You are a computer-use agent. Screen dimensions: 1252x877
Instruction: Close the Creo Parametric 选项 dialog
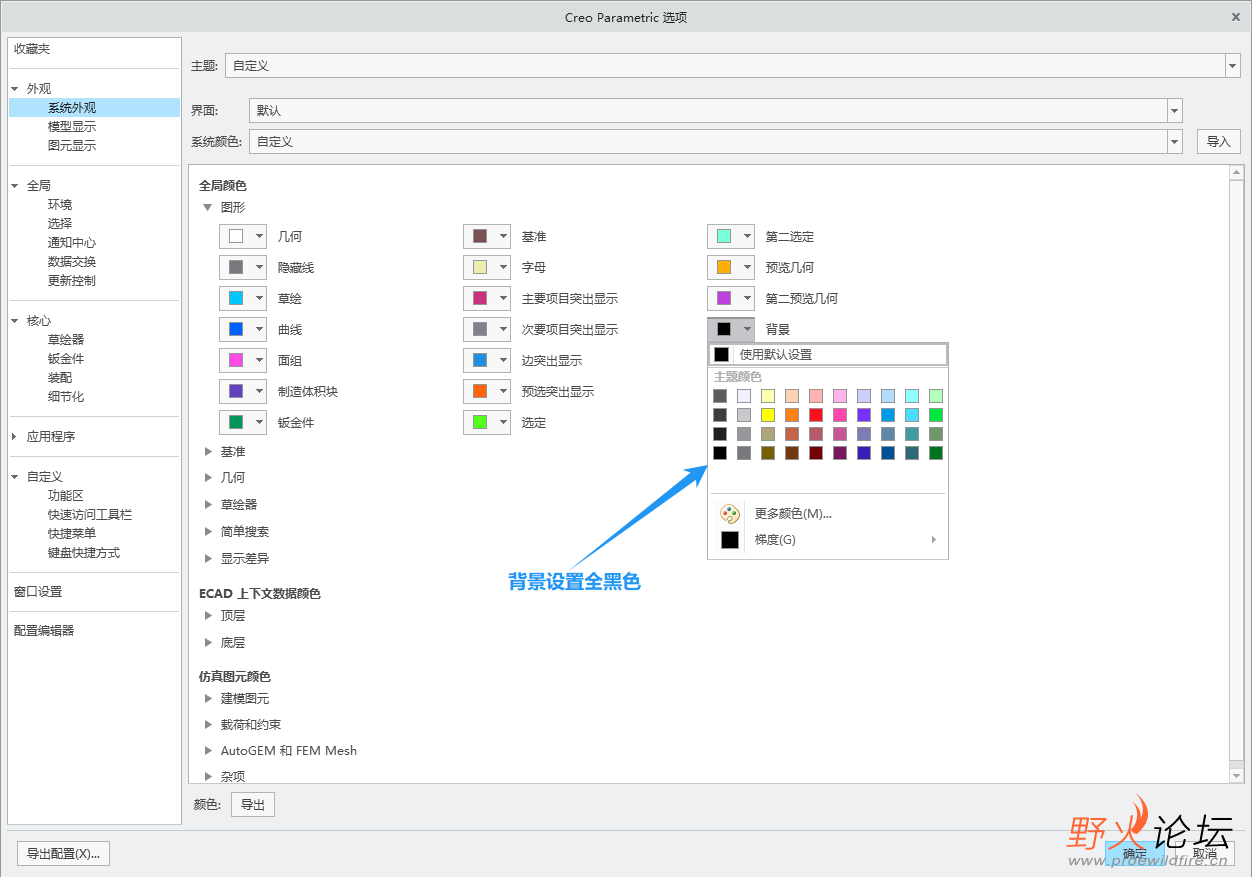coord(1237,17)
